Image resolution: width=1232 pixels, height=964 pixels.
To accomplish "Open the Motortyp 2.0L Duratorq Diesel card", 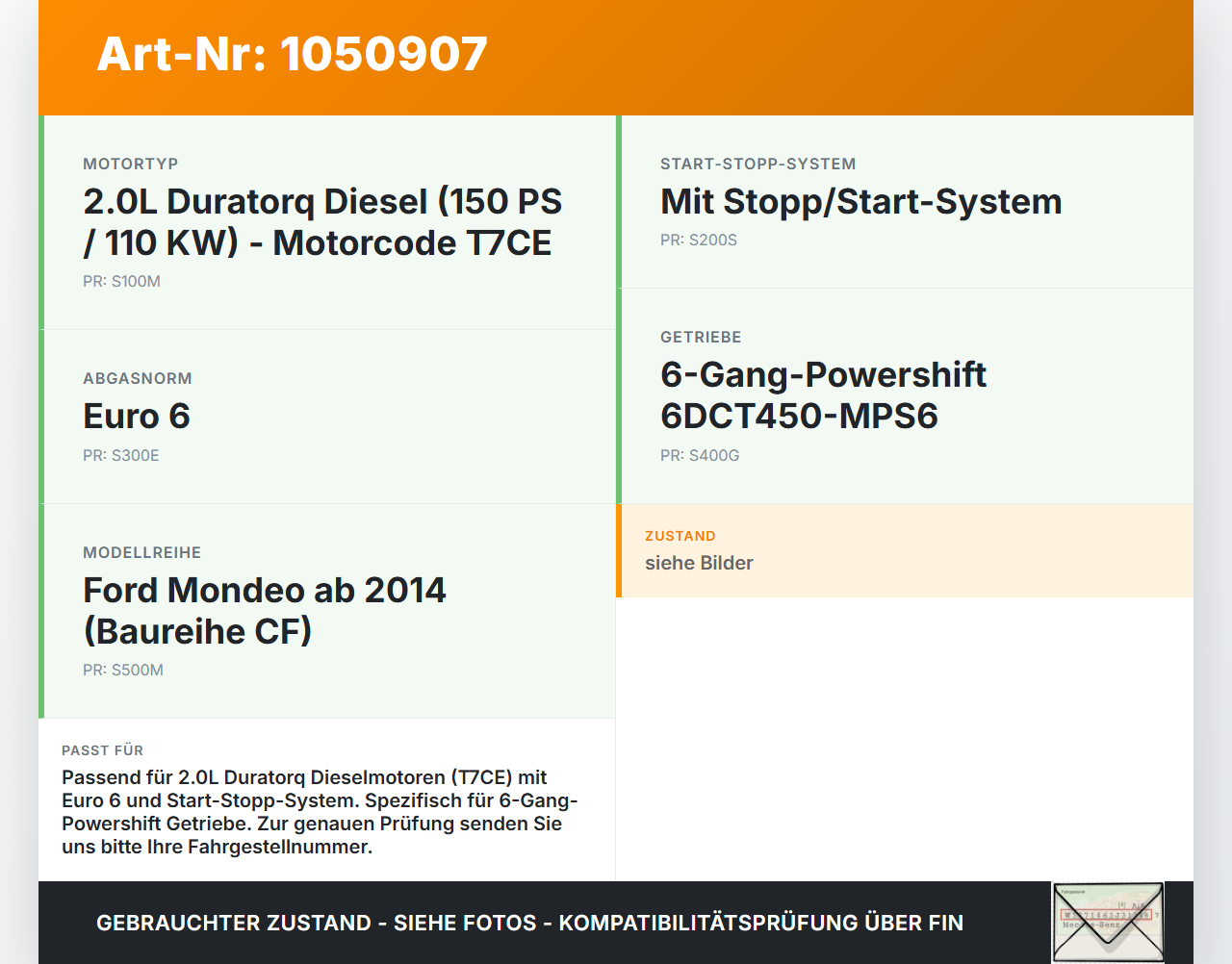I will 327,222.
